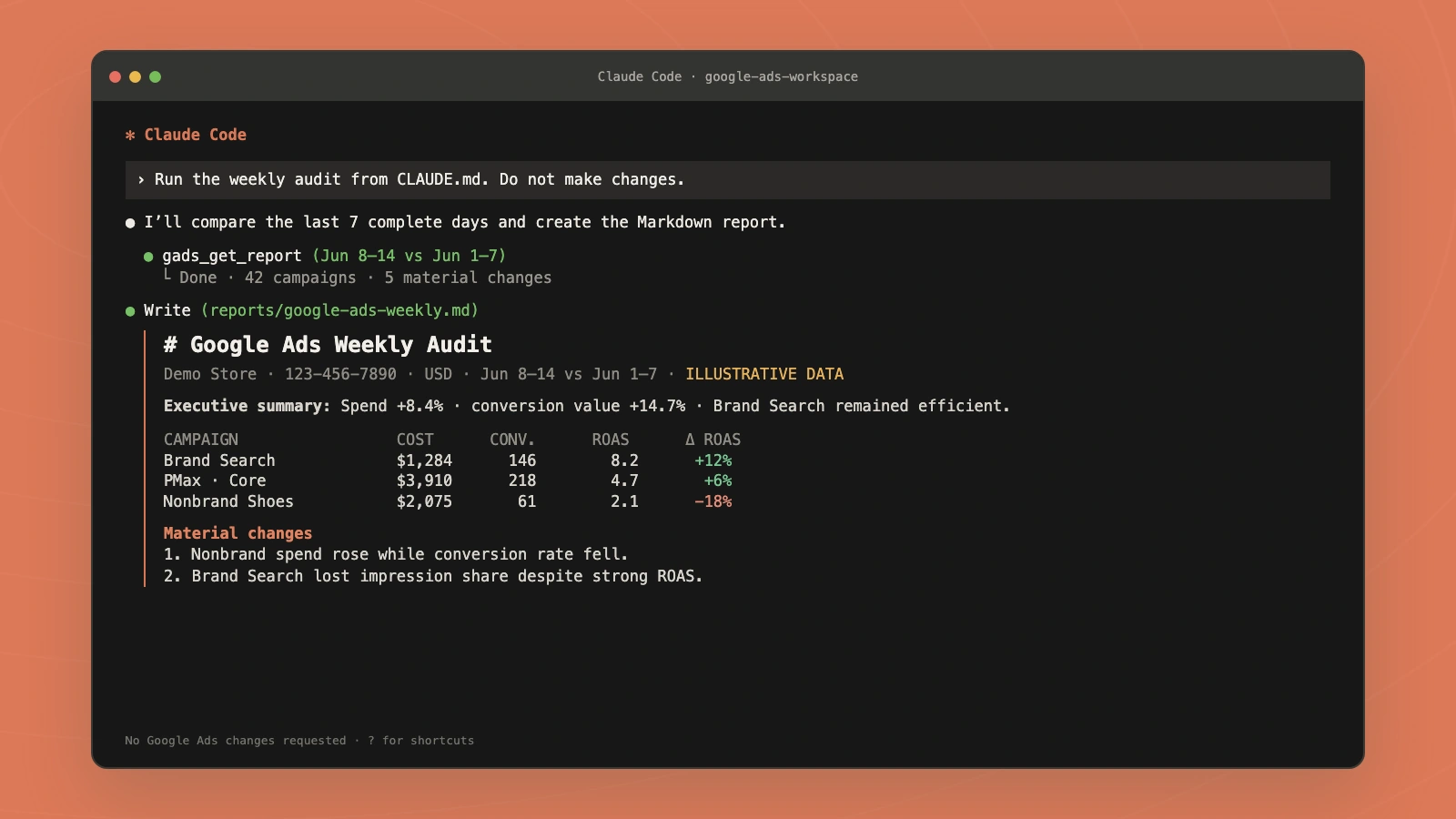Click the Δ ROAS column header
1456x819 pixels.
coord(713,440)
